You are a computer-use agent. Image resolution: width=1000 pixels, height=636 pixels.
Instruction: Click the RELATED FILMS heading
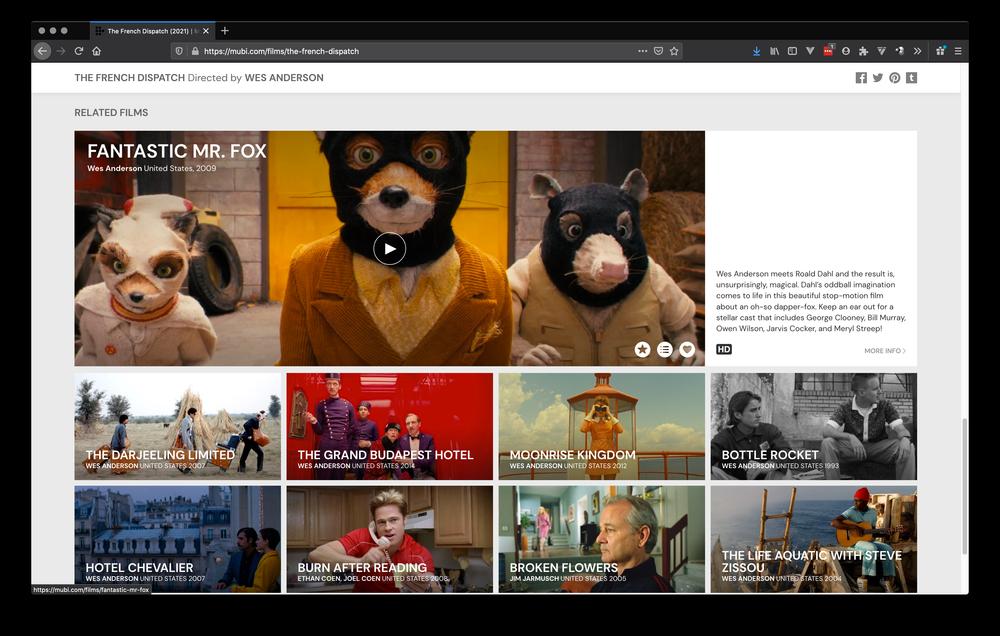(x=111, y=112)
